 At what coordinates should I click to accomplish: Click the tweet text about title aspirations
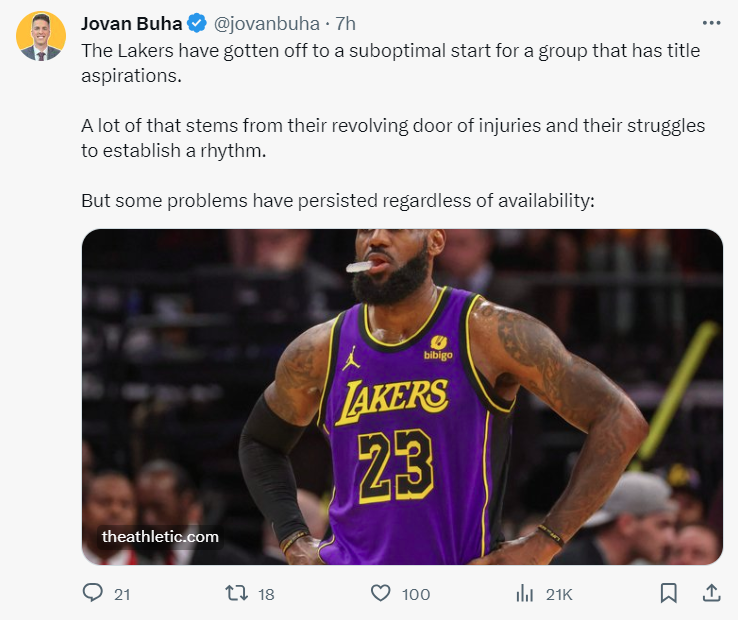pos(391,63)
